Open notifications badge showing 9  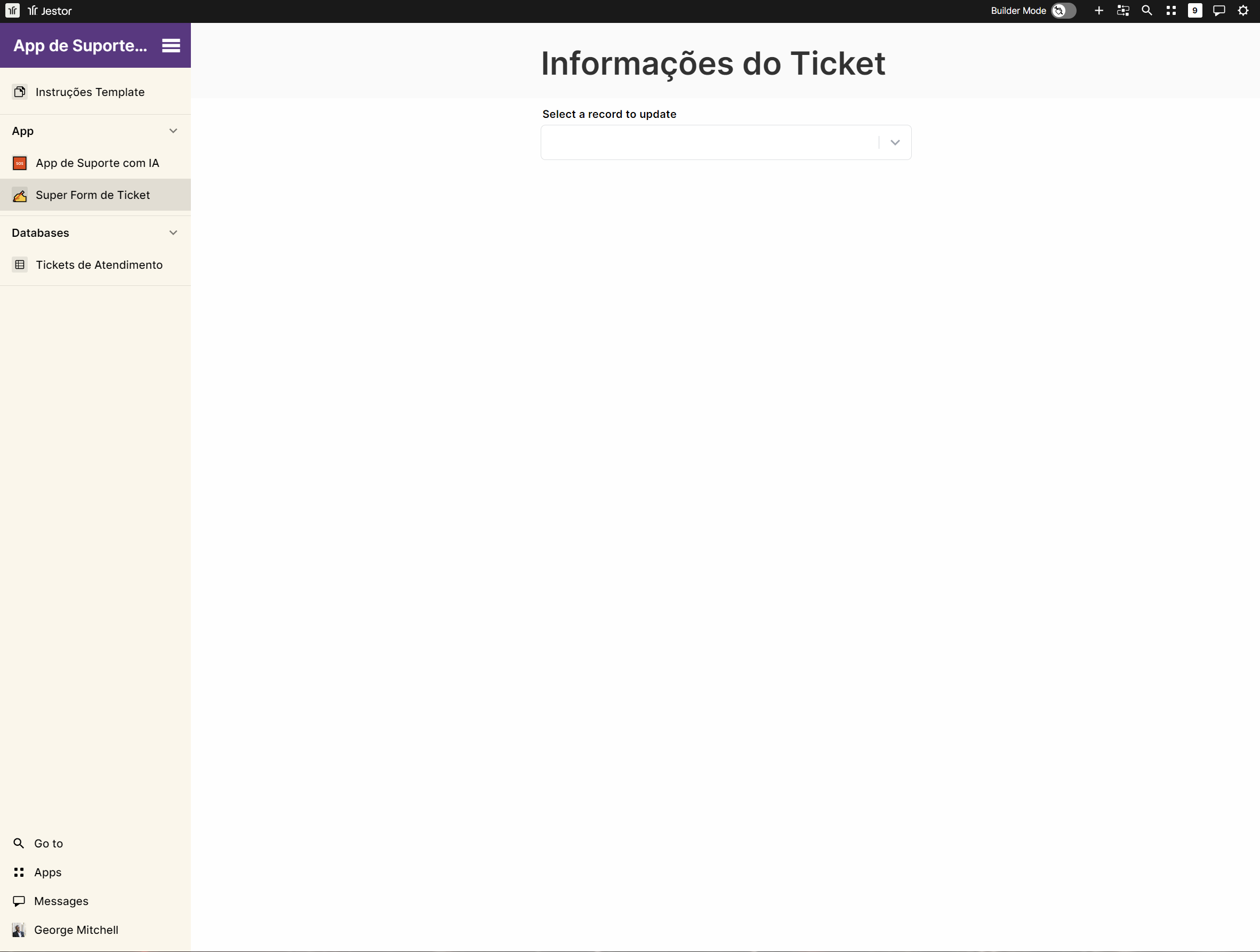[1194, 11]
